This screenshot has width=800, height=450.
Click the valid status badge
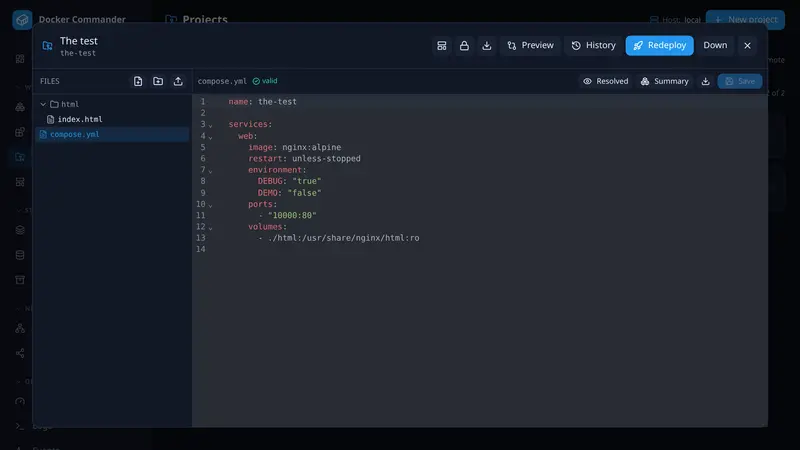click(265, 81)
